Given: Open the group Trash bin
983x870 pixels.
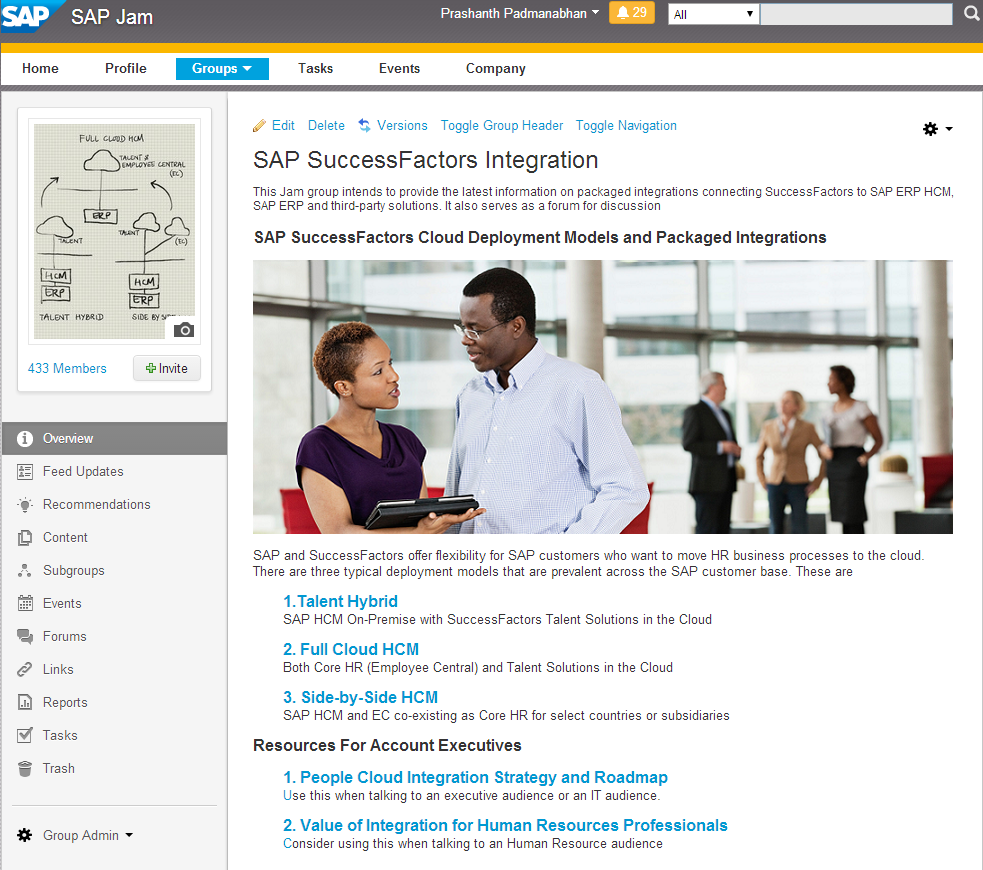Looking at the screenshot, I should pos(58,768).
